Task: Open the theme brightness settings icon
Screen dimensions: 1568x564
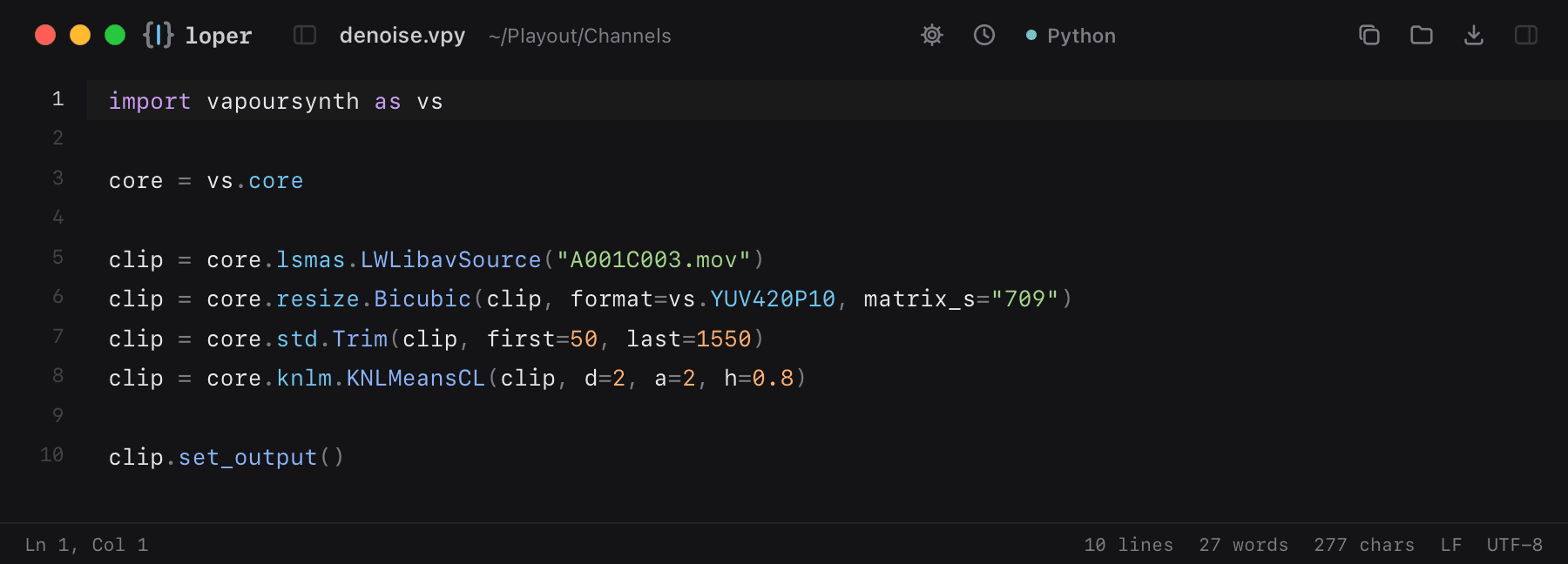Action: (932, 35)
